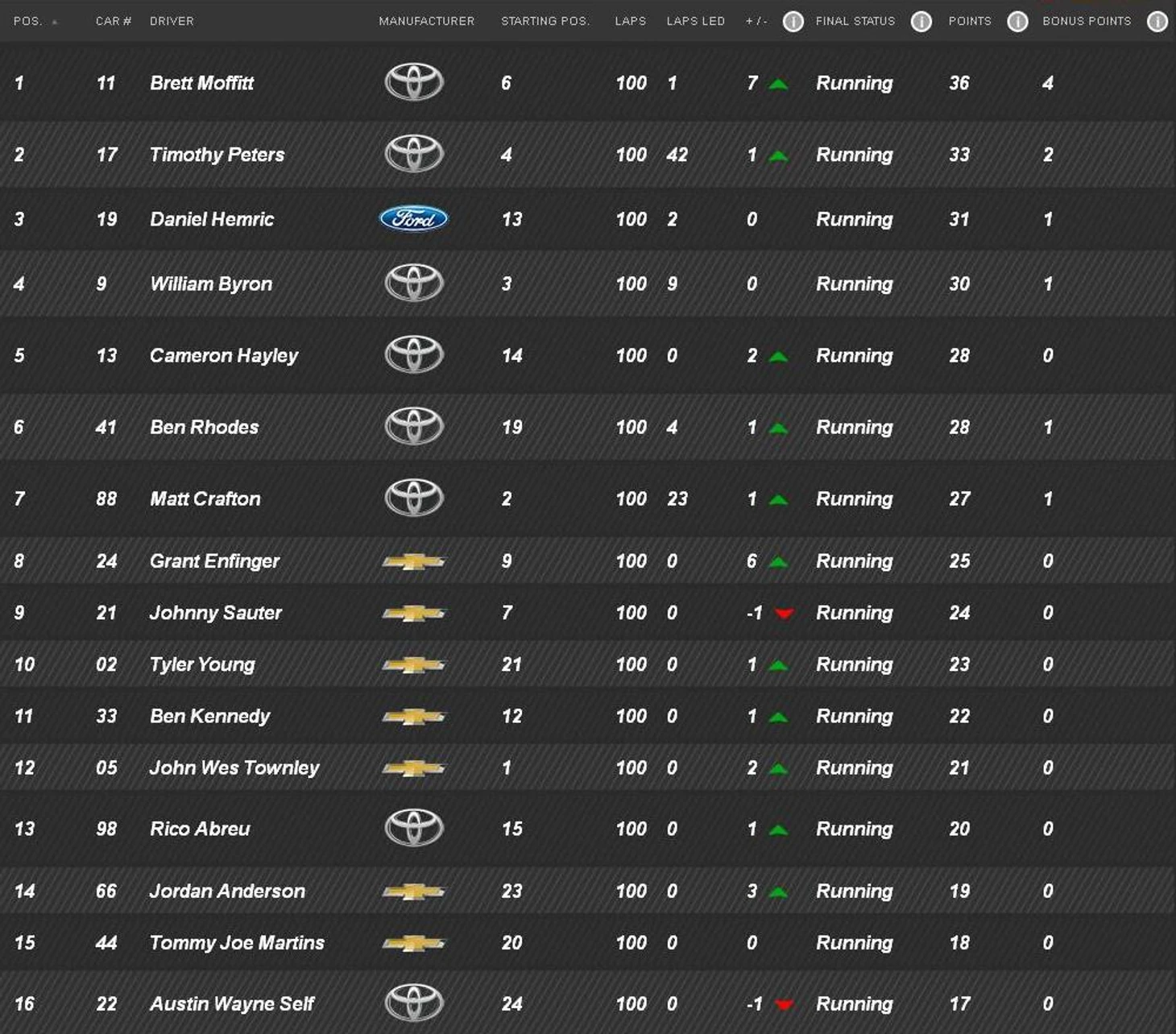This screenshot has height=1034, width=1176.
Task: Select driver name Grant Enfinger
Action: 215,561
